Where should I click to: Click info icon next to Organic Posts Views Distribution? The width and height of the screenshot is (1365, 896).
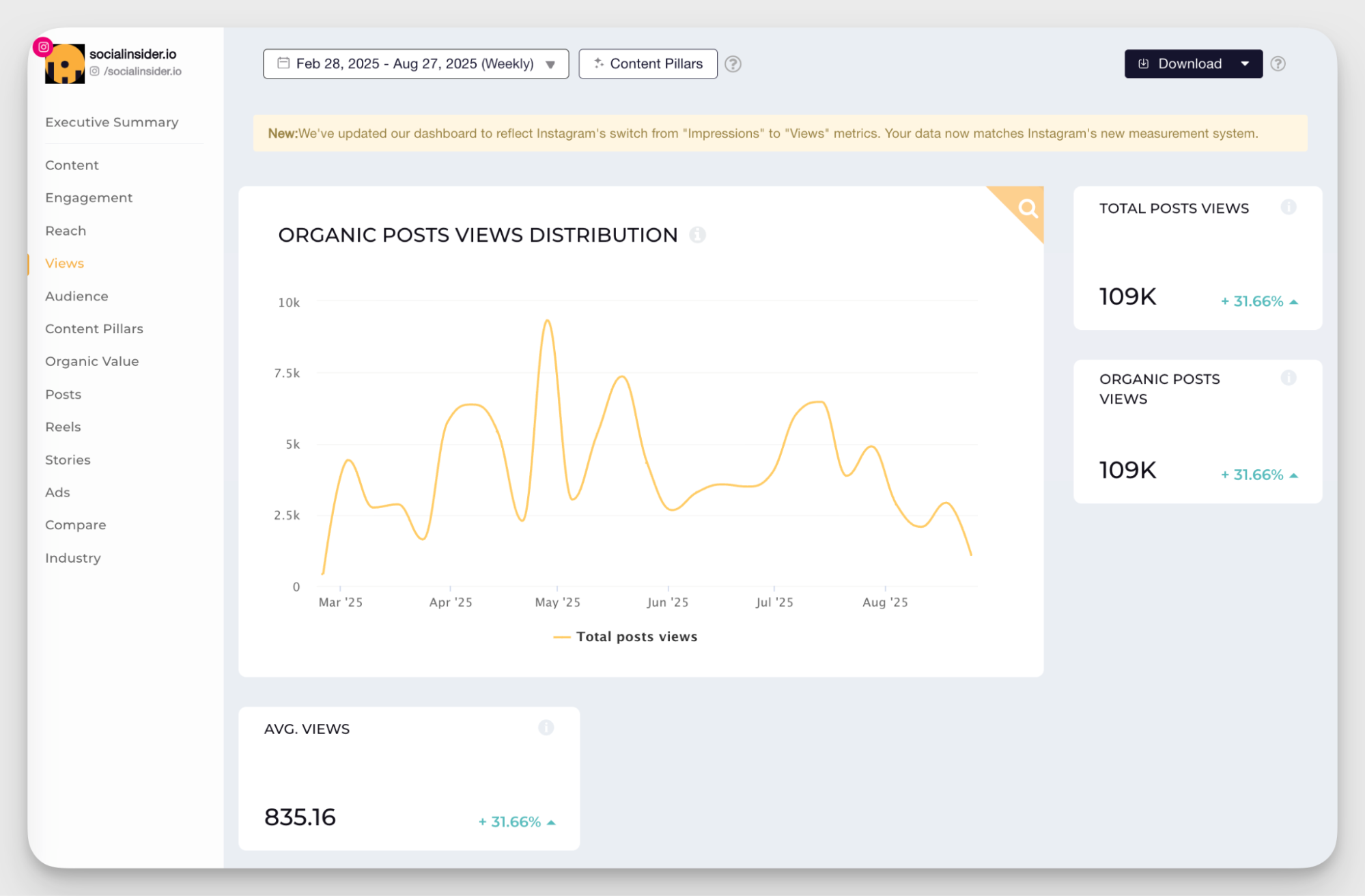tap(697, 235)
